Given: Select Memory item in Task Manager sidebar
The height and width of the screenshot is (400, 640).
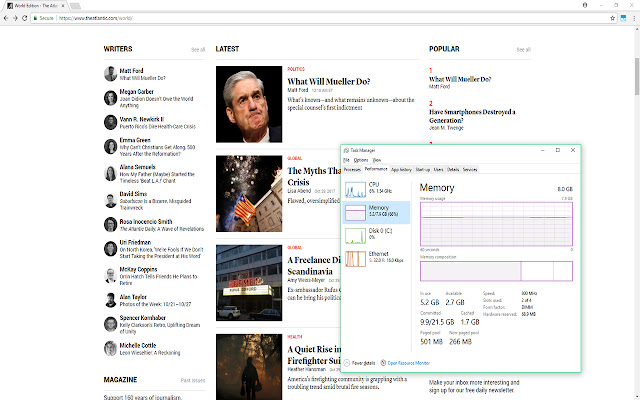Looking at the screenshot, I should tap(376, 212).
